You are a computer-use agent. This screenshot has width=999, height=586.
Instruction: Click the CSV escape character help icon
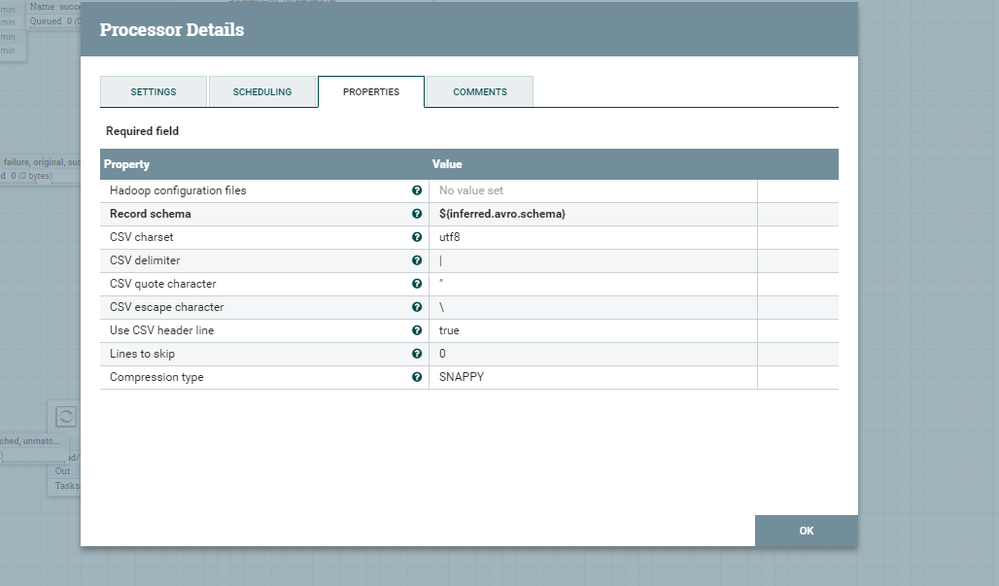417,307
